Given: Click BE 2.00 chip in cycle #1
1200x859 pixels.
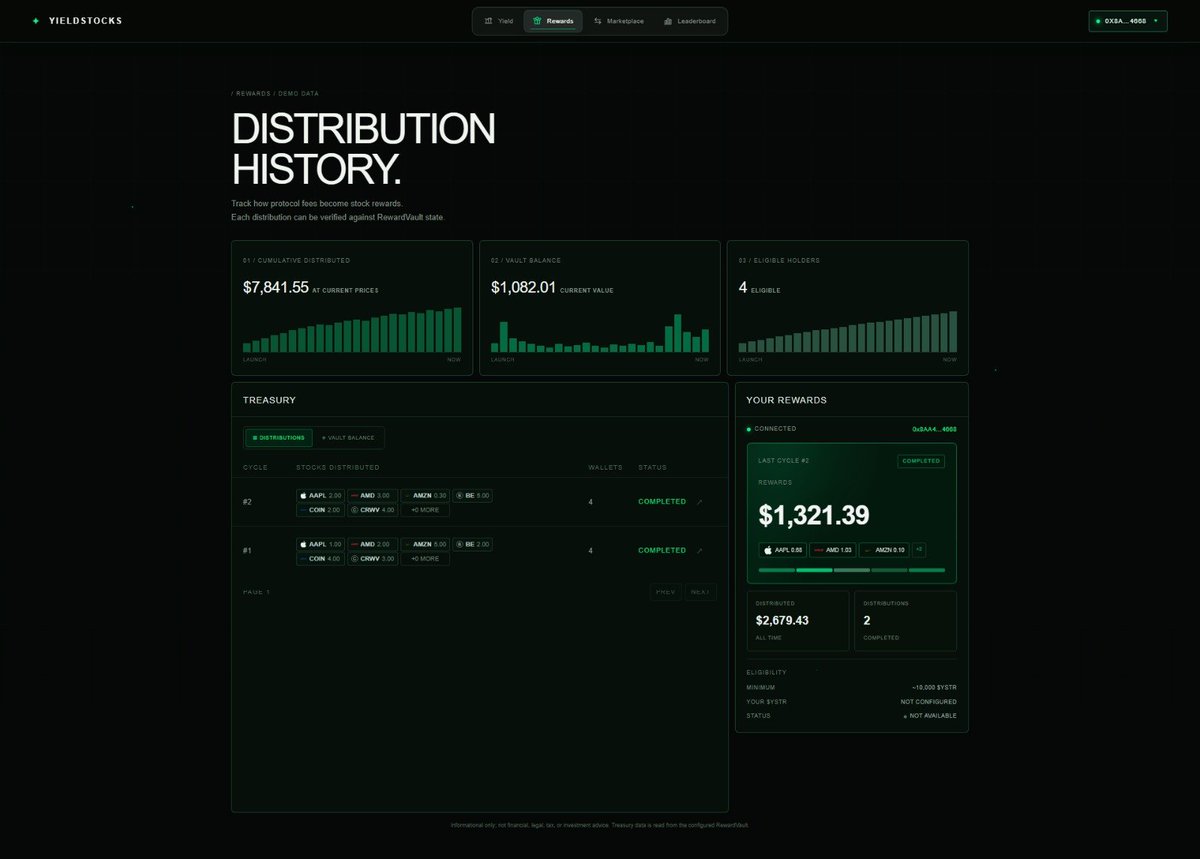Looking at the screenshot, I should 473,544.
